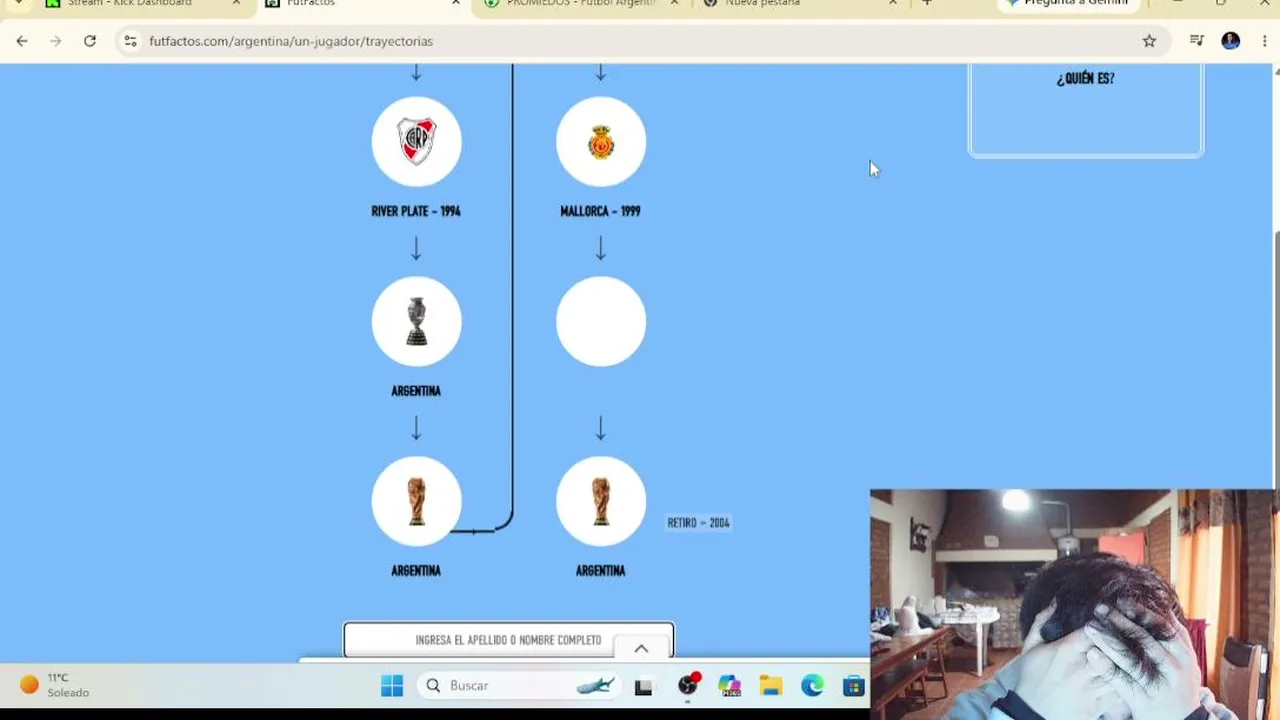Click the Mallorca club crest

(600, 141)
